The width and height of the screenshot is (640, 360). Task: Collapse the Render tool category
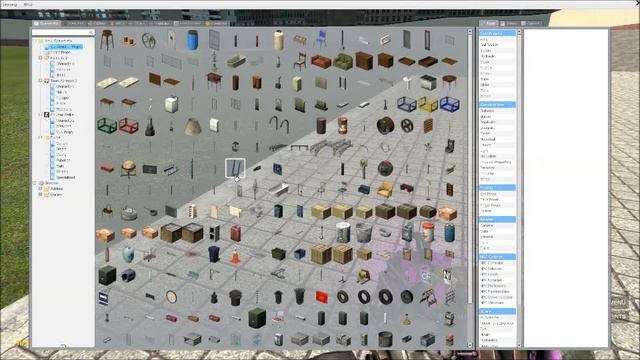click(497, 220)
